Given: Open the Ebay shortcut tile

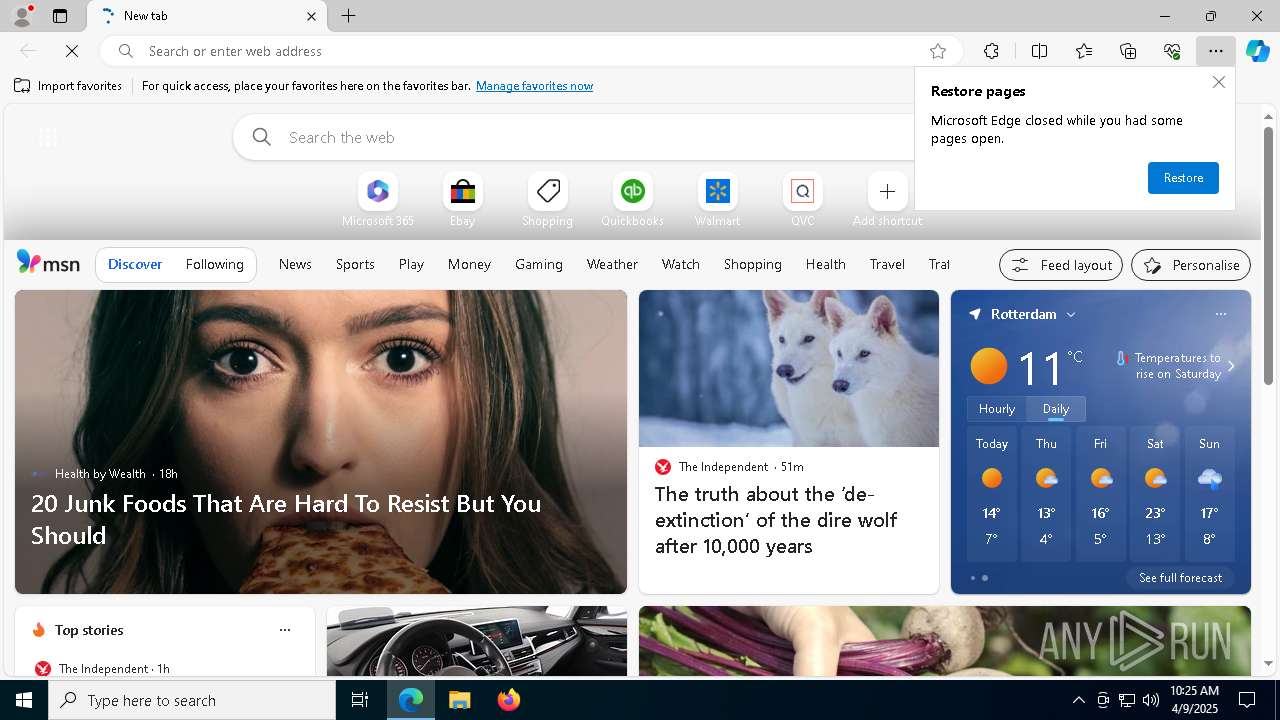Looking at the screenshot, I should [463, 200].
